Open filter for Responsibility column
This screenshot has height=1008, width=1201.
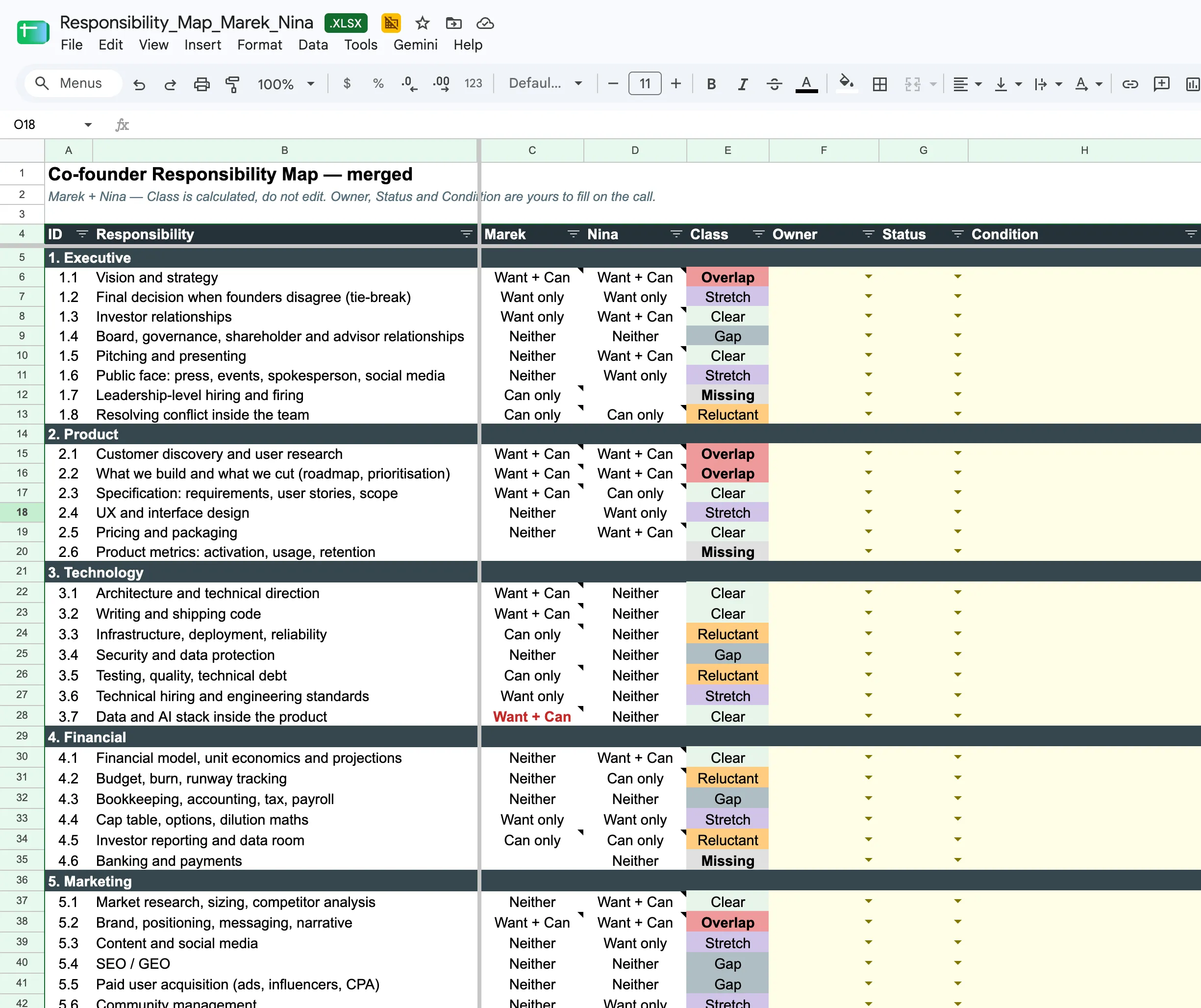466,234
